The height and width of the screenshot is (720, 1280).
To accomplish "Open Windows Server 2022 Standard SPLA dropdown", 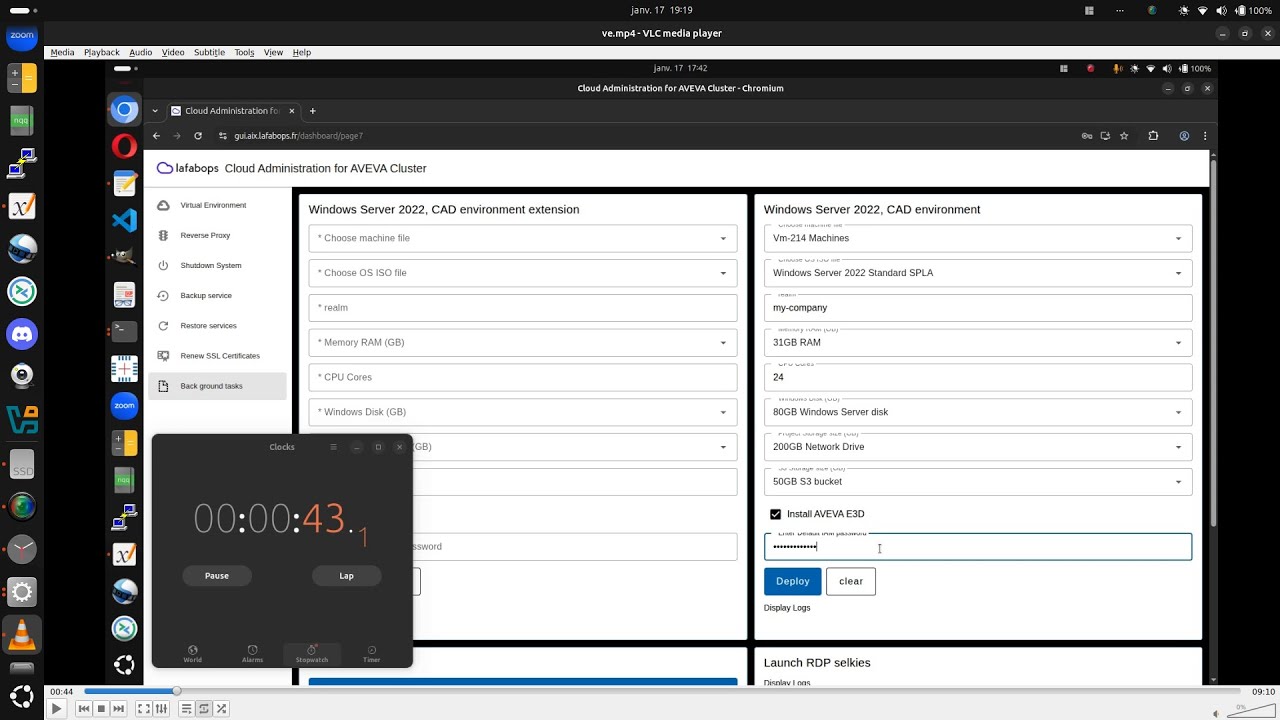I will (978, 273).
